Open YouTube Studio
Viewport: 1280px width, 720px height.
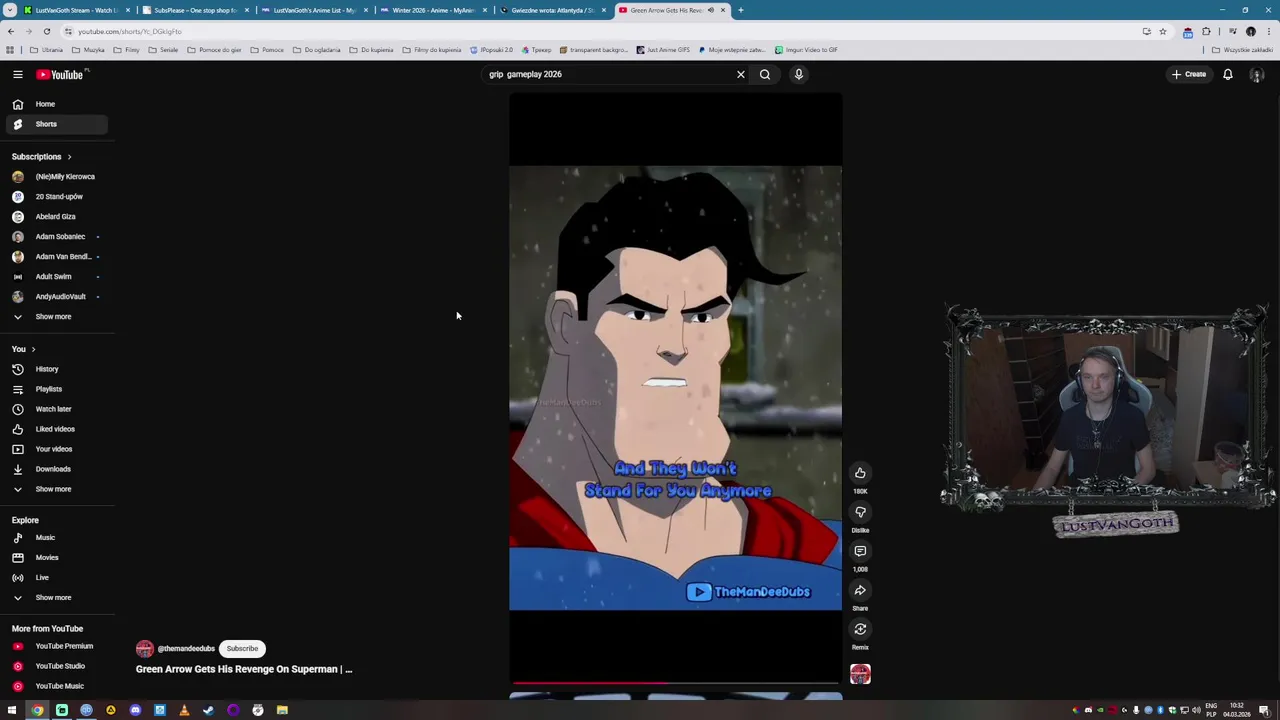point(57,666)
